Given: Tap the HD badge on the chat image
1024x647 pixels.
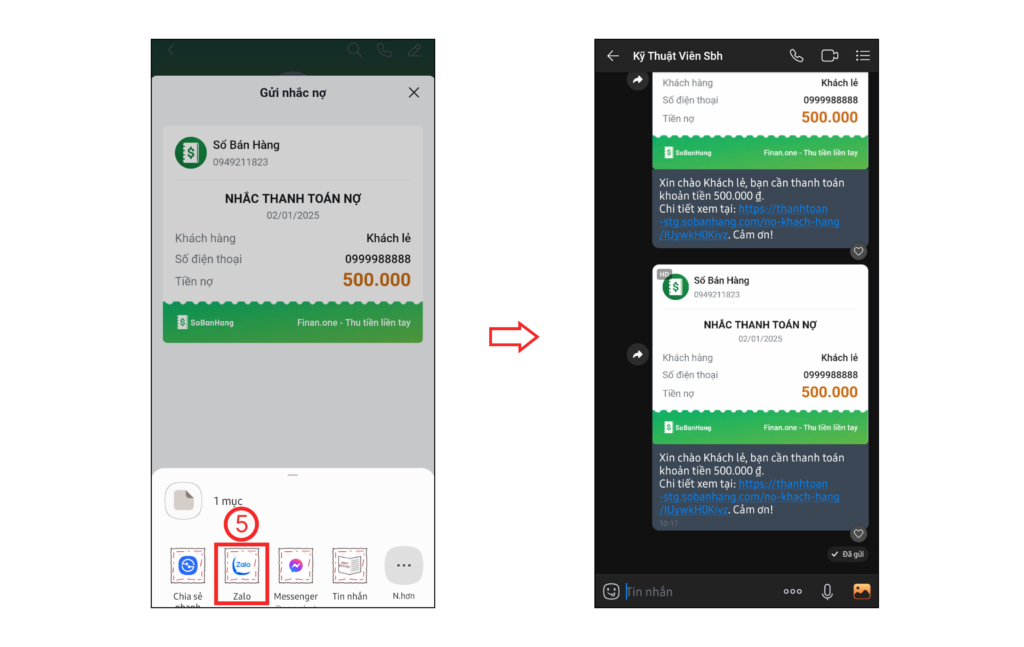Looking at the screenshot, I should (664, 274).
